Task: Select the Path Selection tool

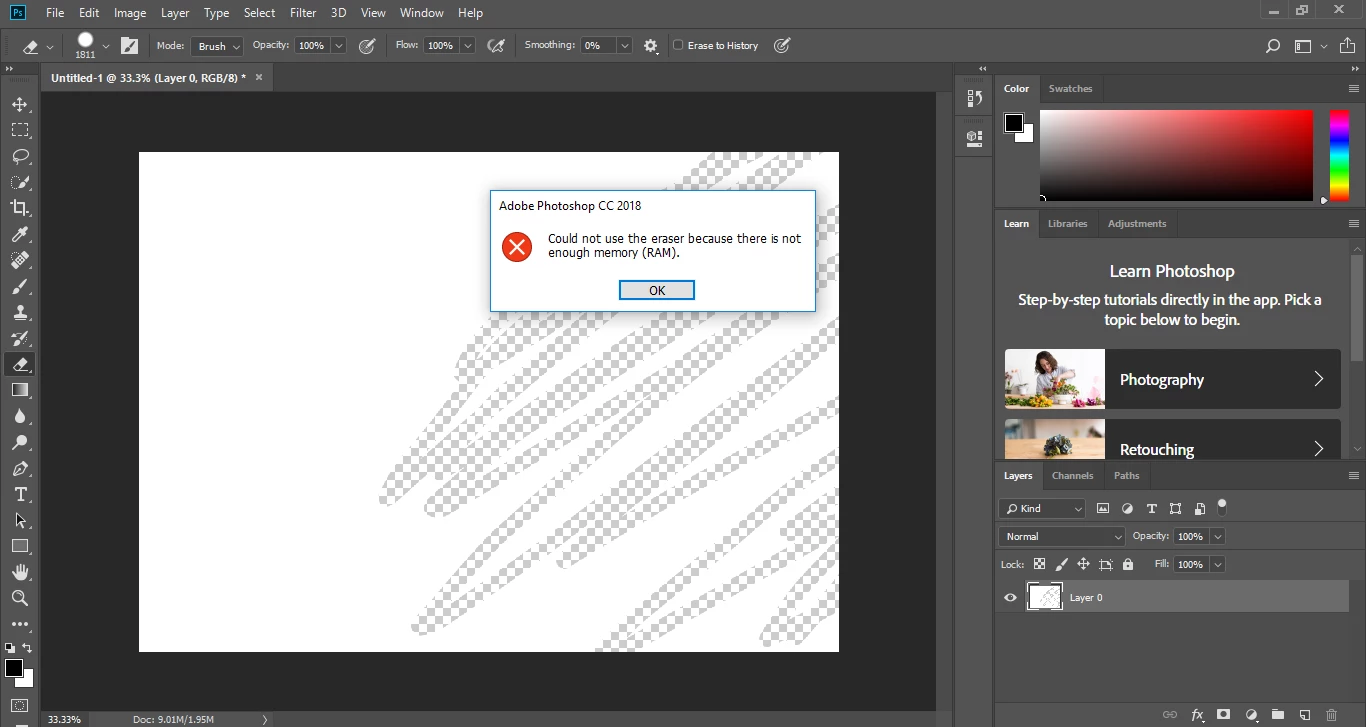Action: point(20,520)
